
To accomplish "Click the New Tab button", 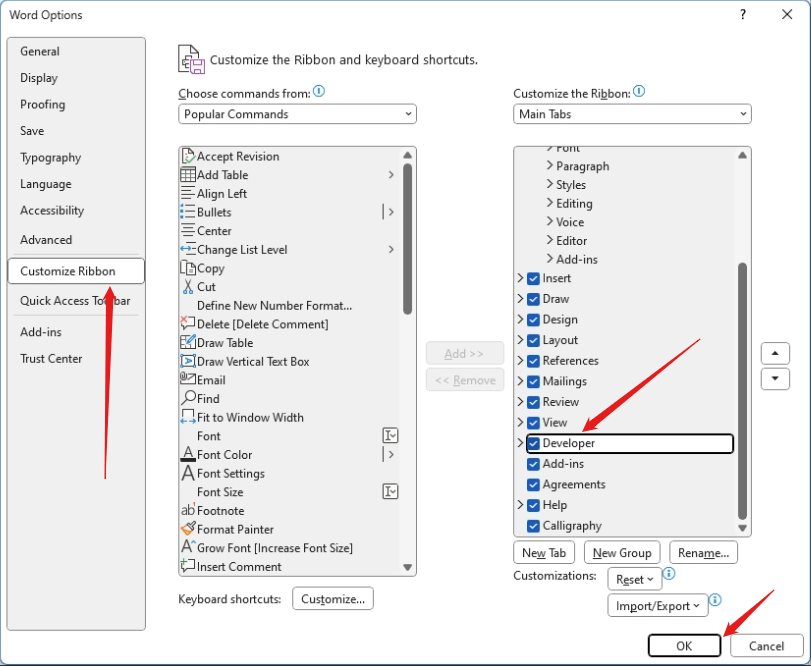I will point(544,553).
